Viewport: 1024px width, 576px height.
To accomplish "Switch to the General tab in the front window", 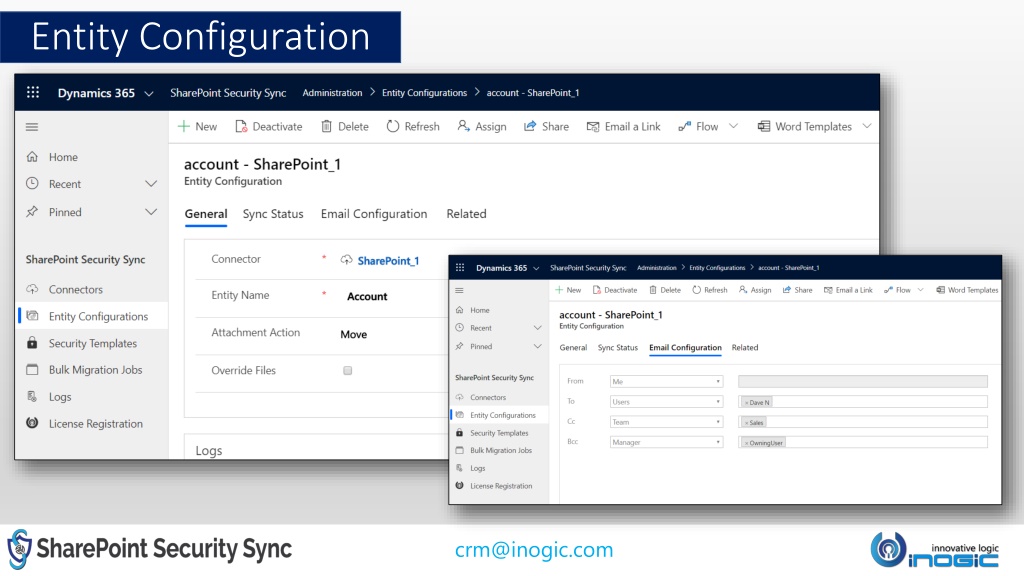I will 573,347.
